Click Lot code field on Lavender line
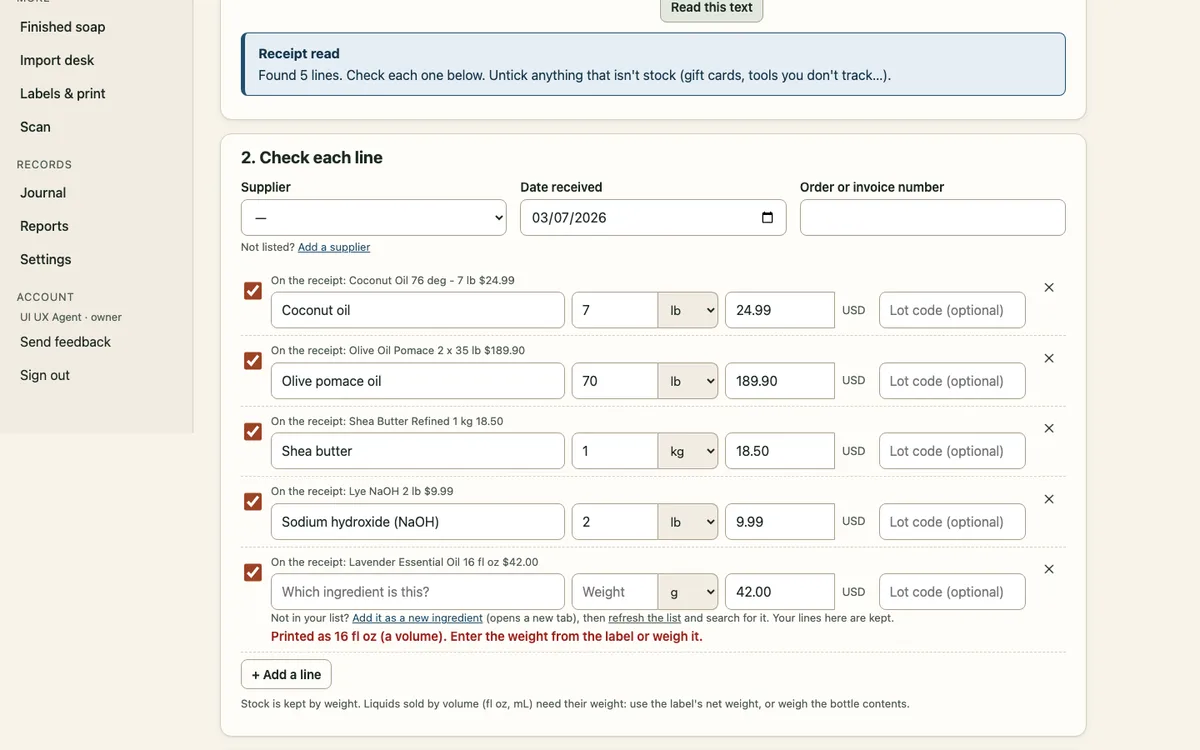Screen dimensions: 1200x750 point(952,592)
